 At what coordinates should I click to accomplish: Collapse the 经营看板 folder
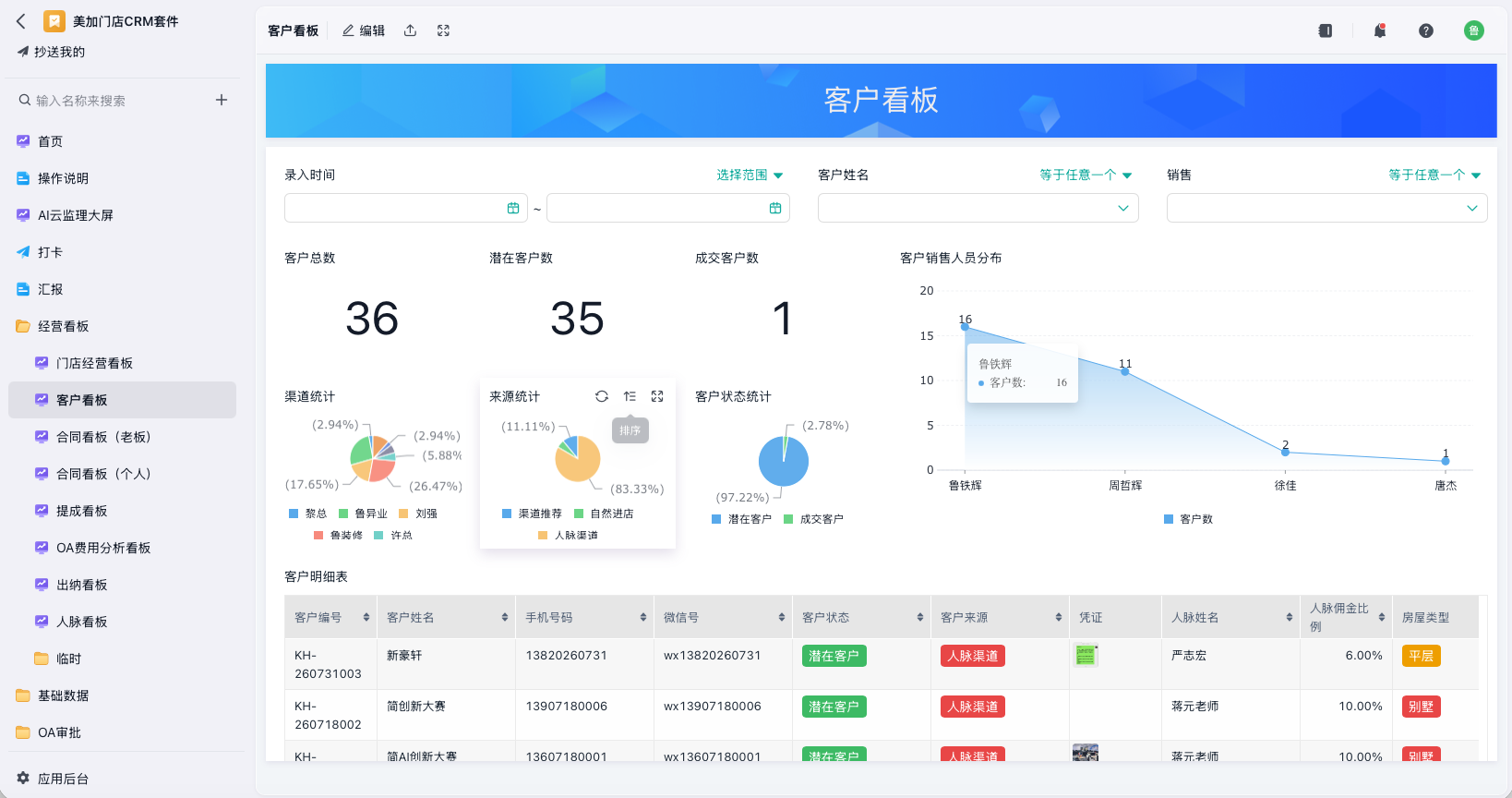pyautogui.click(x=122, y=326)
